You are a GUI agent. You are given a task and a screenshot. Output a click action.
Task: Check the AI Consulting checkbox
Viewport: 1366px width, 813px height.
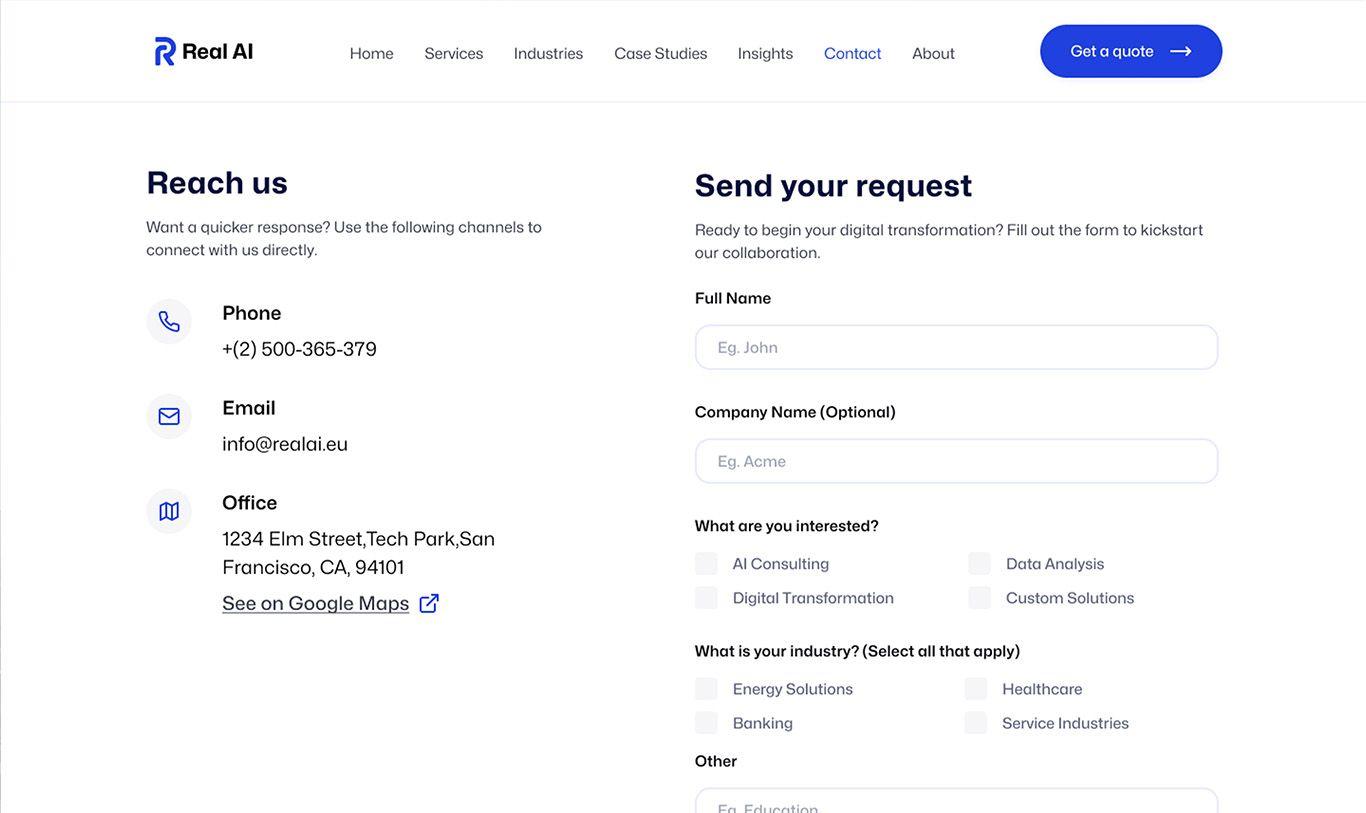pyautogui.click(x=706, y=564)
